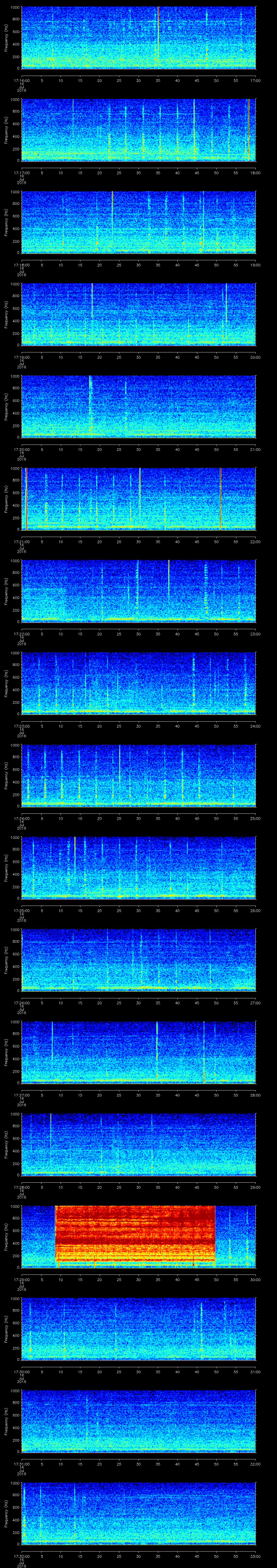Click the 17:26:00 start time label
The width and height of the screenshot is (277, 1568).
coord(21,1003)
